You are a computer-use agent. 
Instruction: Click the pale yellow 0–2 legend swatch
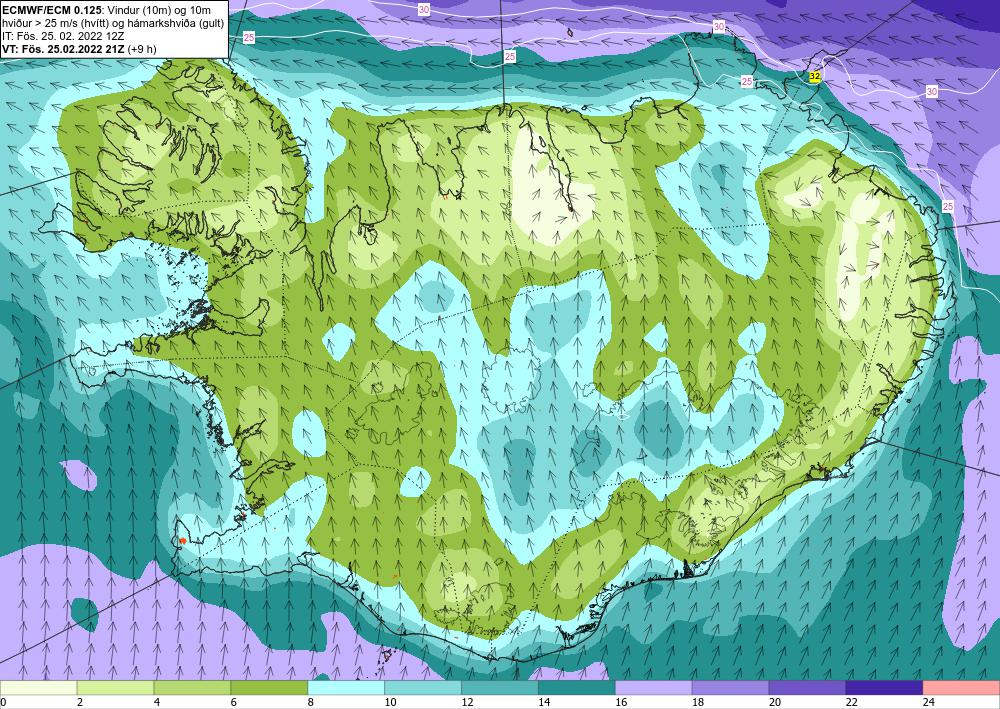tap(38, 688)
